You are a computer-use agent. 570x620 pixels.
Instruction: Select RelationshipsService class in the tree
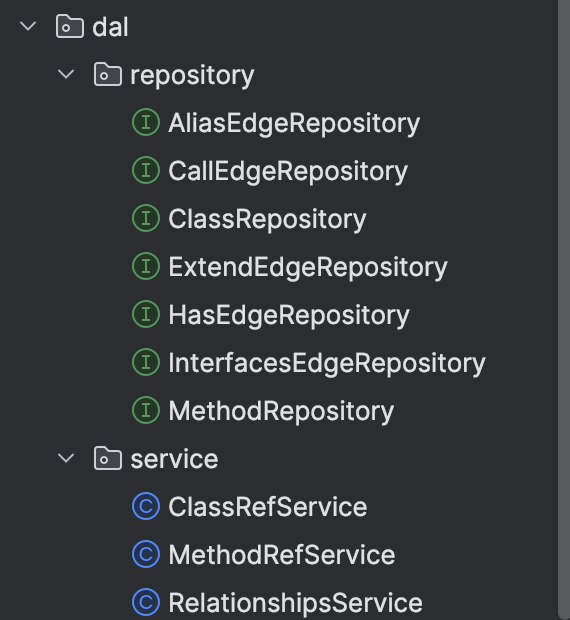[295, 603]
